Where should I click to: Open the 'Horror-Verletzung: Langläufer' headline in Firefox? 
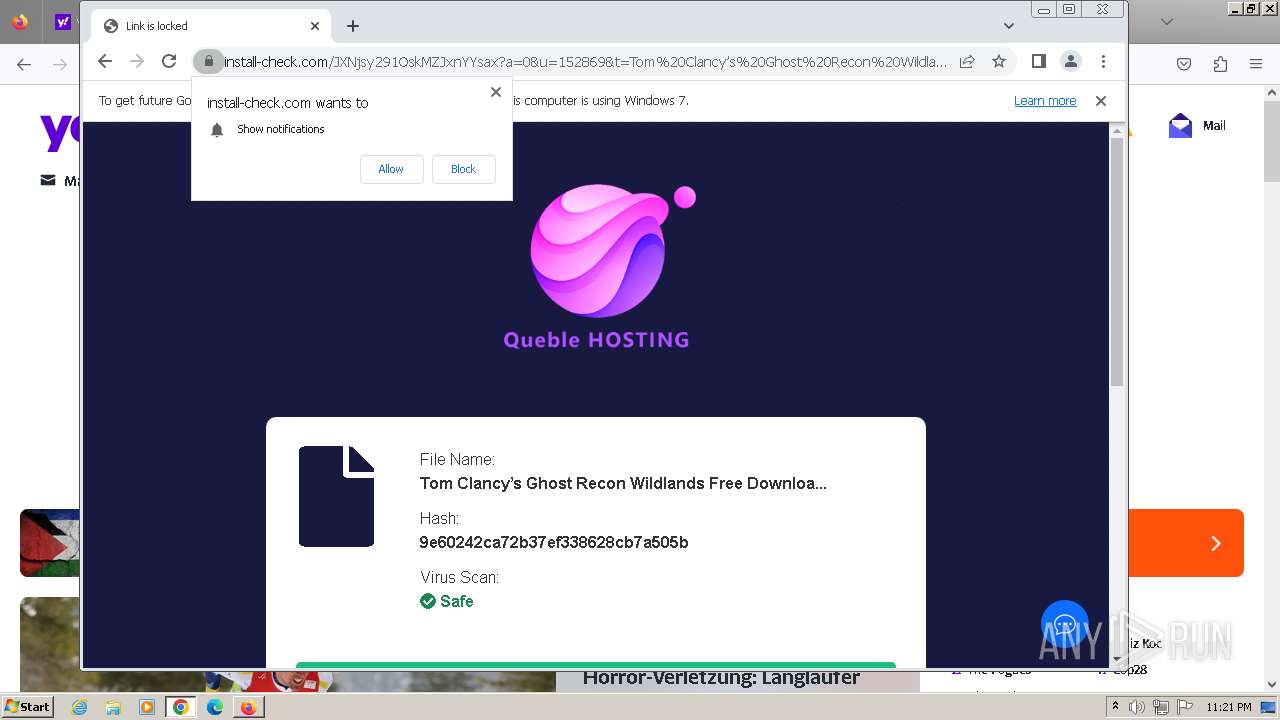pyautogui.click(x=721, y=678)
